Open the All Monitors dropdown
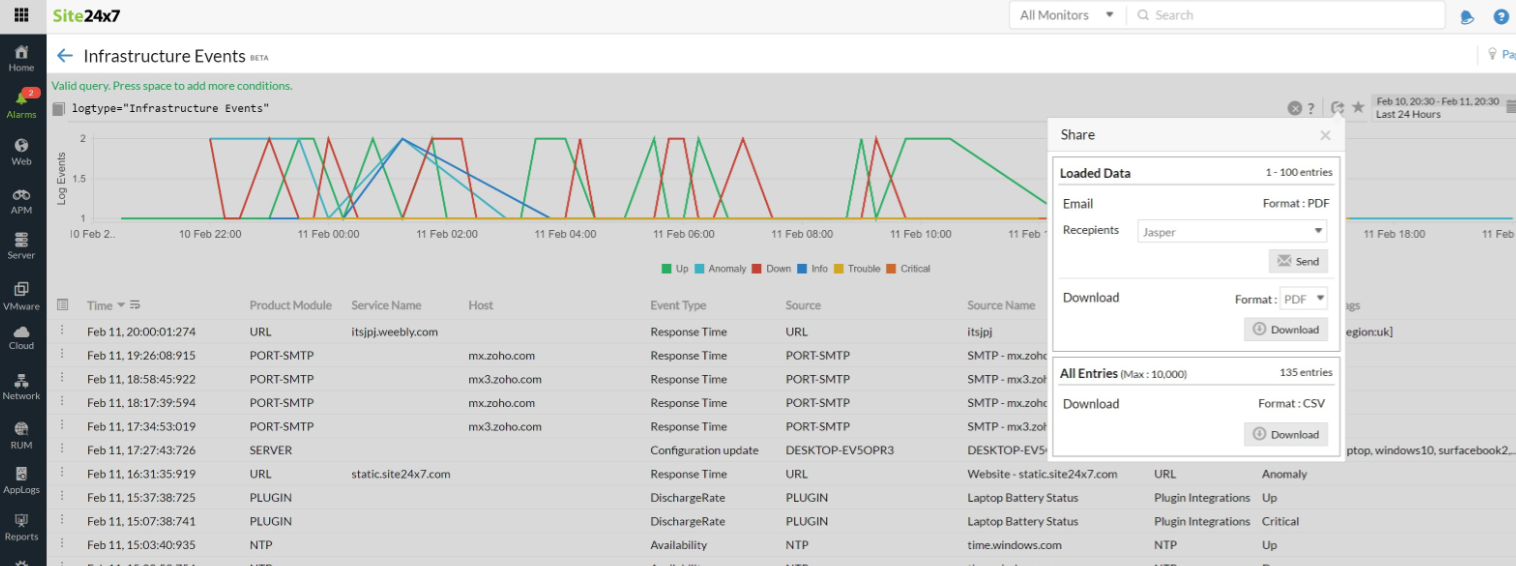 [1067, 15]
